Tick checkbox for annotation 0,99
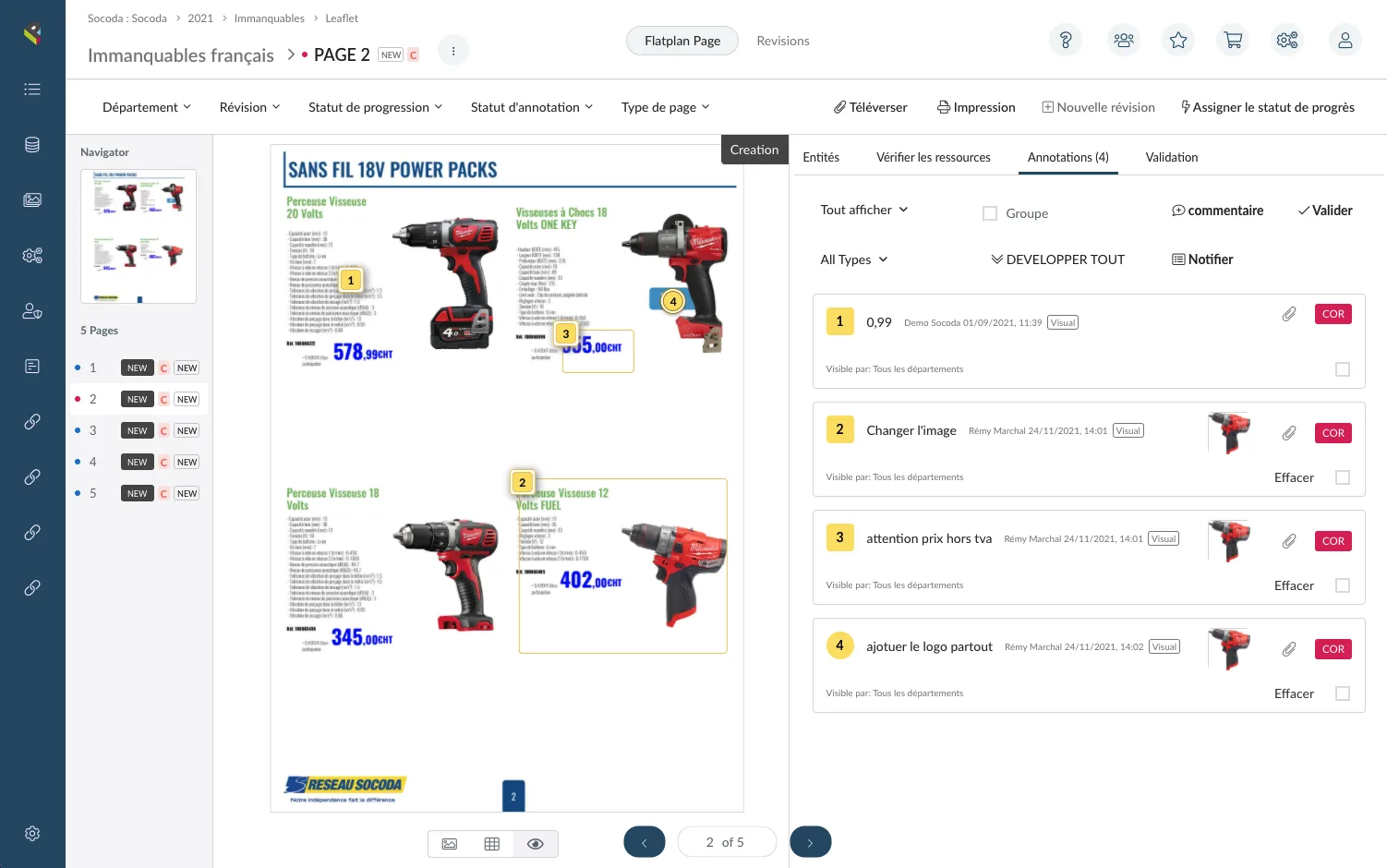The image size is (1387, 868). (1343, 369)
